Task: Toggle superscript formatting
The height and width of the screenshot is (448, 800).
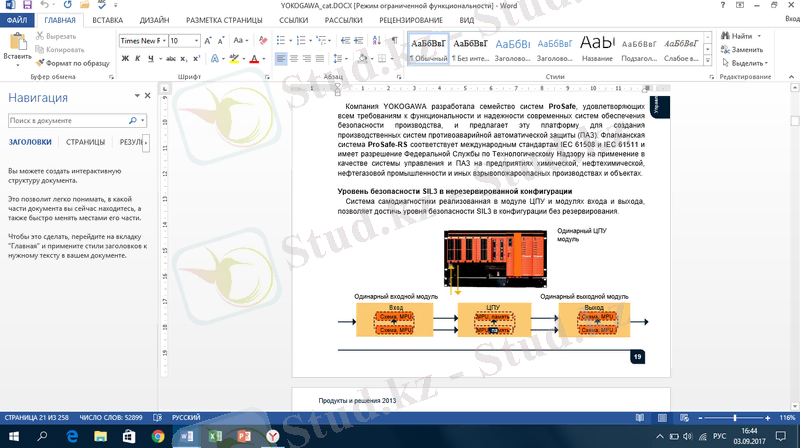Action: 197,59
